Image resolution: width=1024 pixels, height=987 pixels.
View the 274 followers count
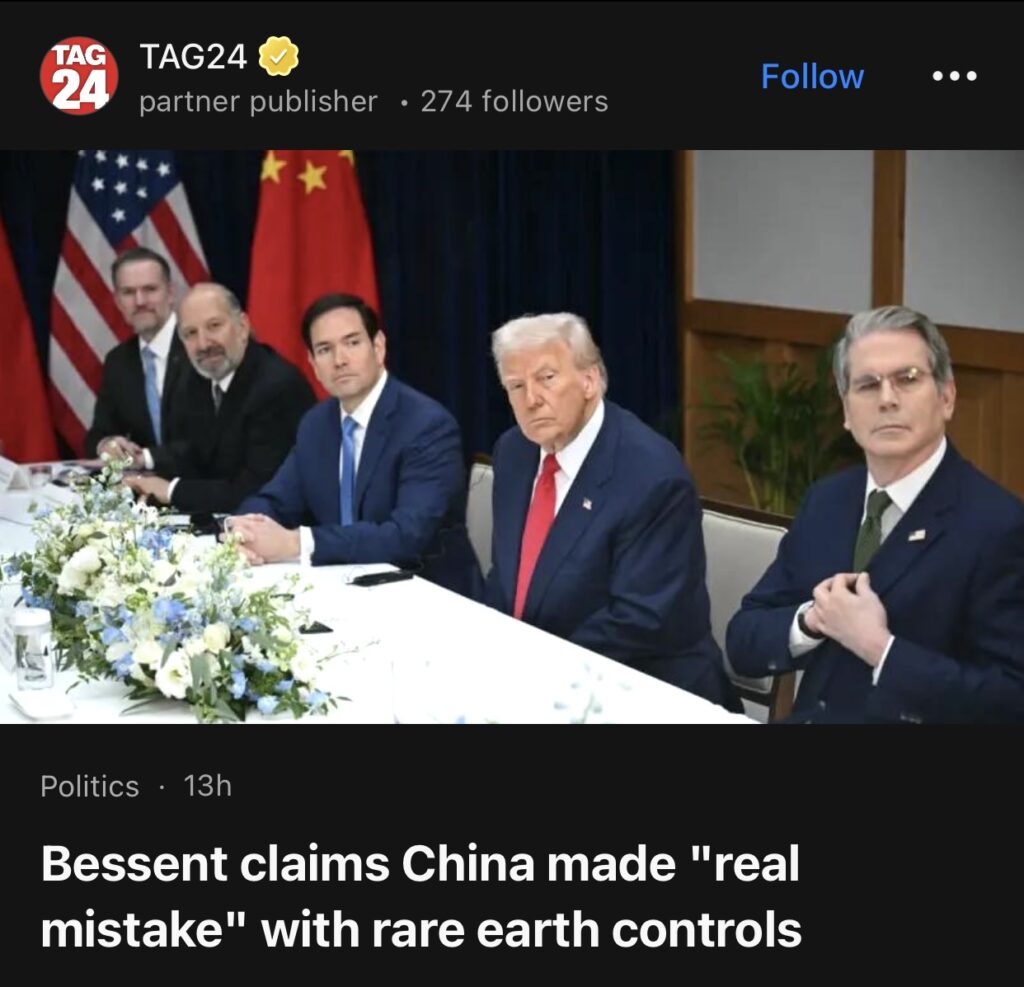coord(515,101)
